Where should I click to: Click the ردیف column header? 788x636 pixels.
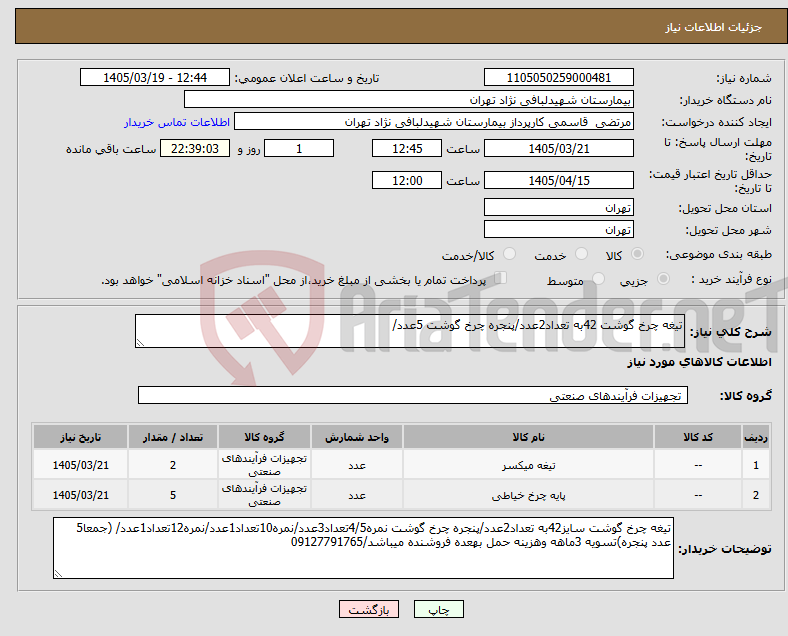756,437
